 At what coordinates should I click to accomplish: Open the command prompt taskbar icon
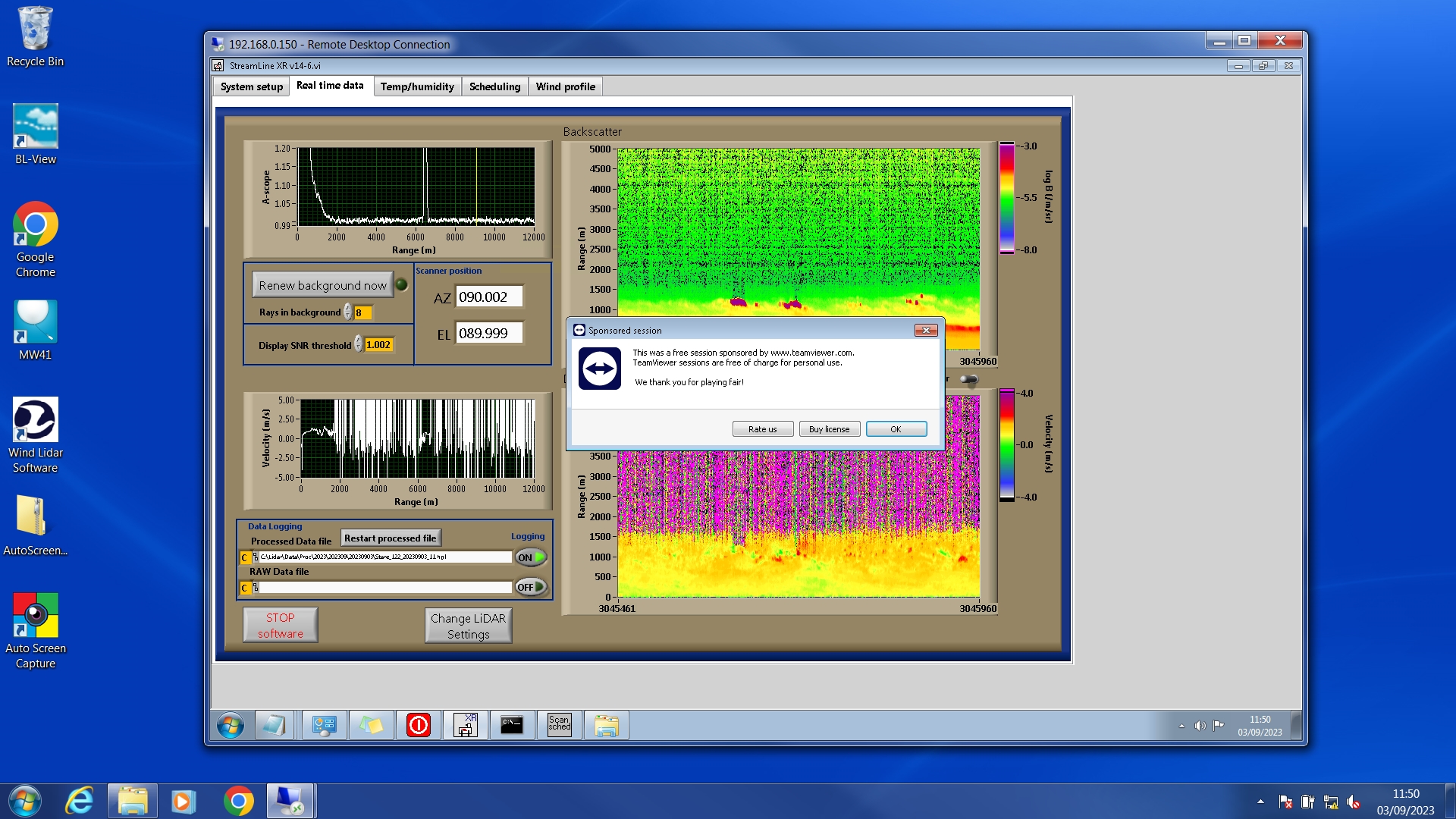coord(513,725)
